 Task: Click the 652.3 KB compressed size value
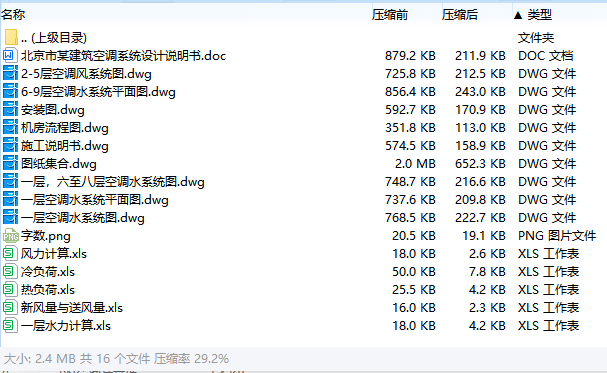(480, 164)
